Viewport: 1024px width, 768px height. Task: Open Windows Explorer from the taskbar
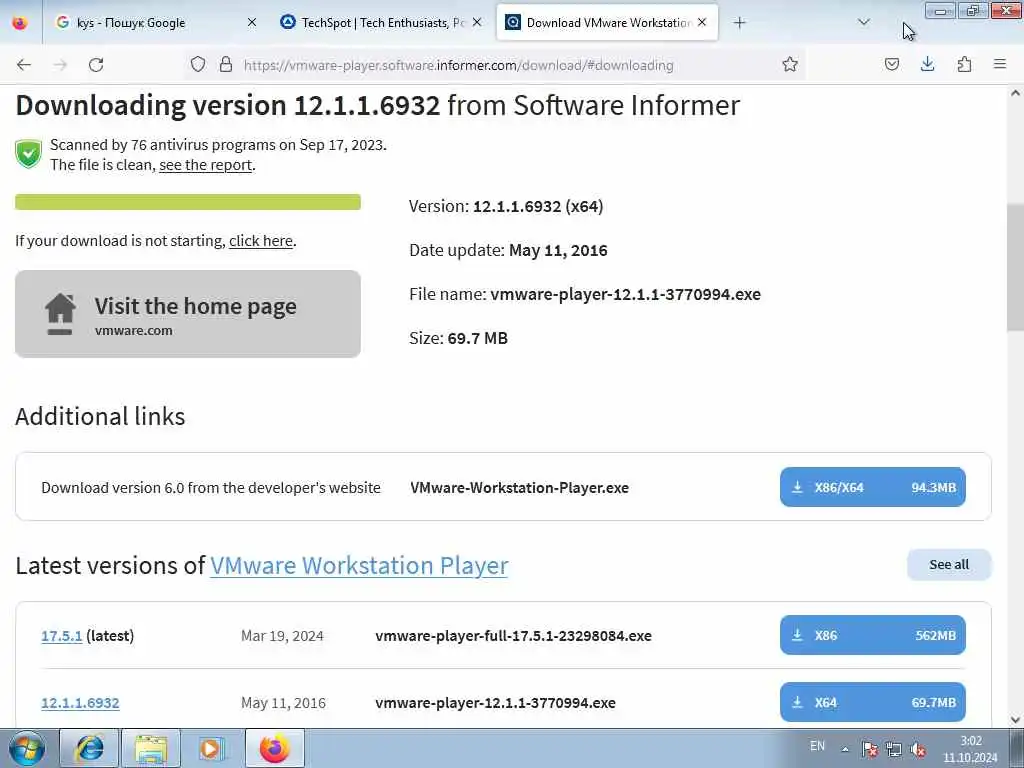pos(151,748)
